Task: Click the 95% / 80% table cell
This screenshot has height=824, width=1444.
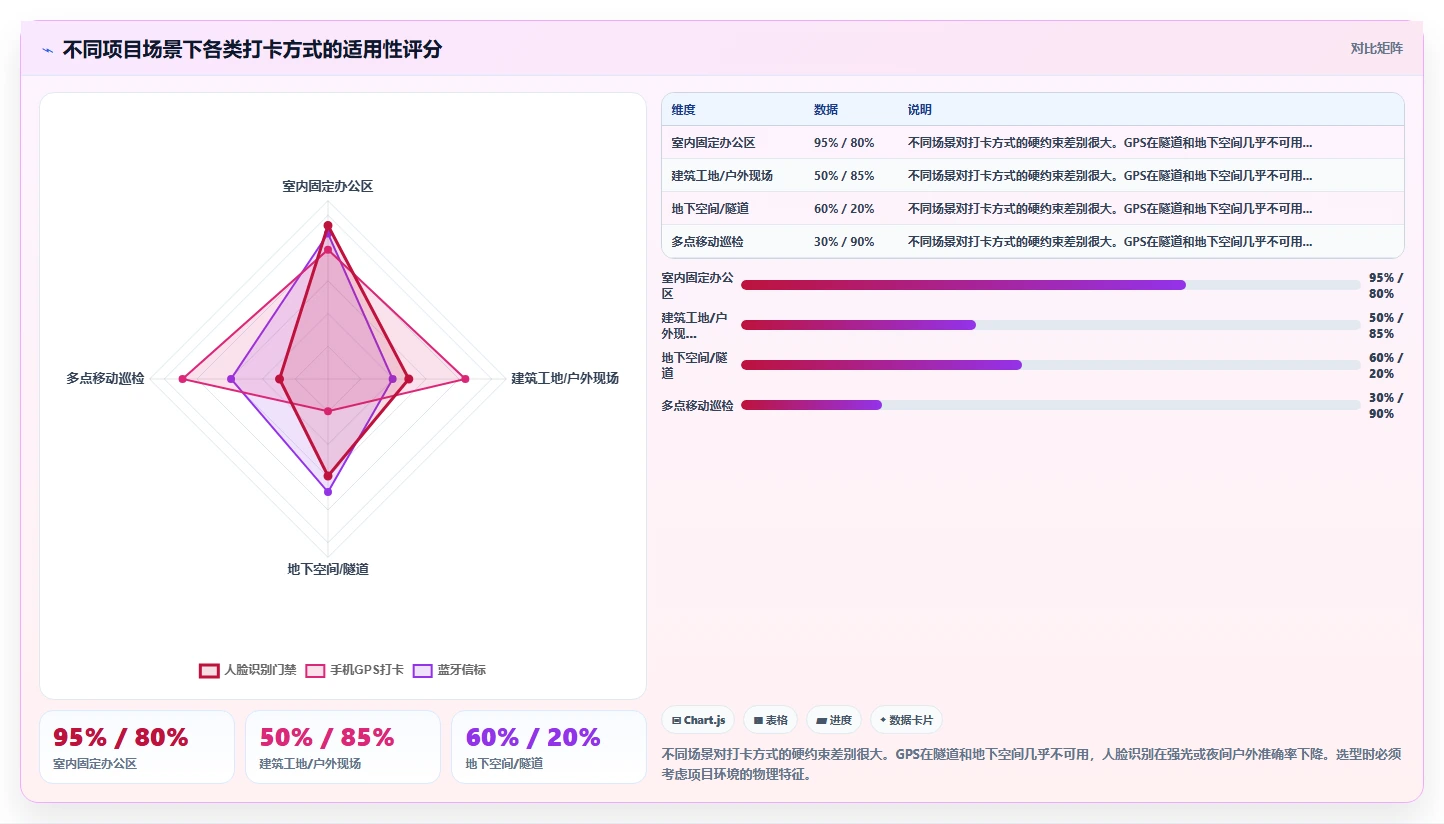Action: 844,143
